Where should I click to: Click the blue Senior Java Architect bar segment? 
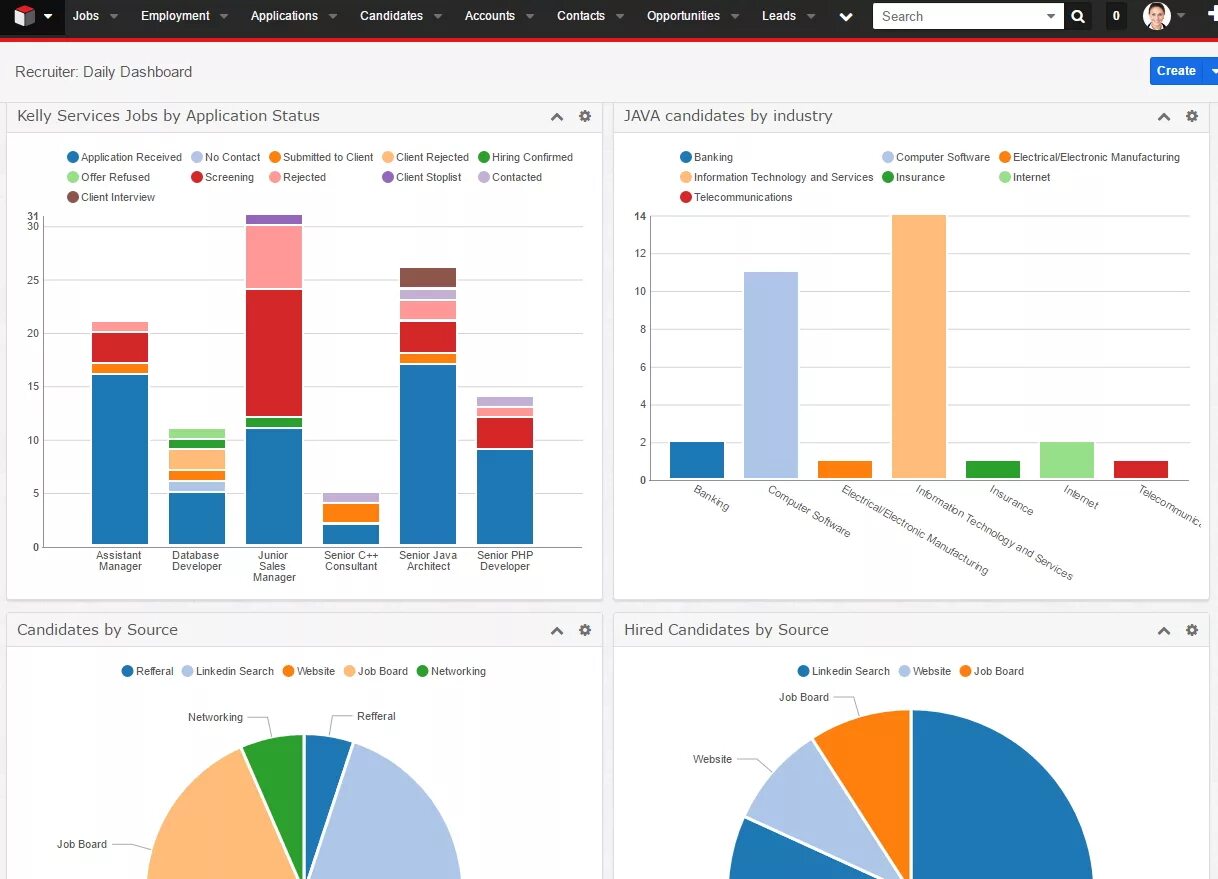click(x=428, y=455)
